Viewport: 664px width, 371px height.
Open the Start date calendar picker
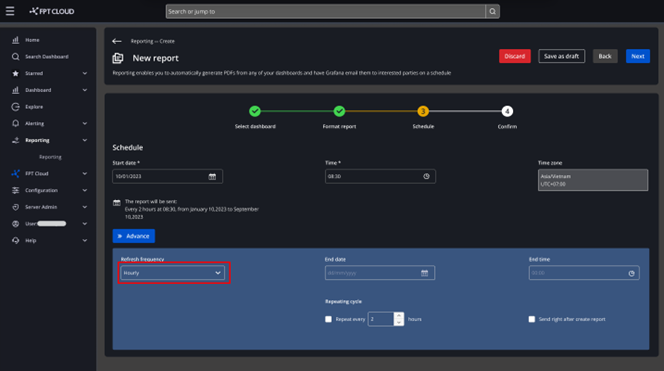212,177
